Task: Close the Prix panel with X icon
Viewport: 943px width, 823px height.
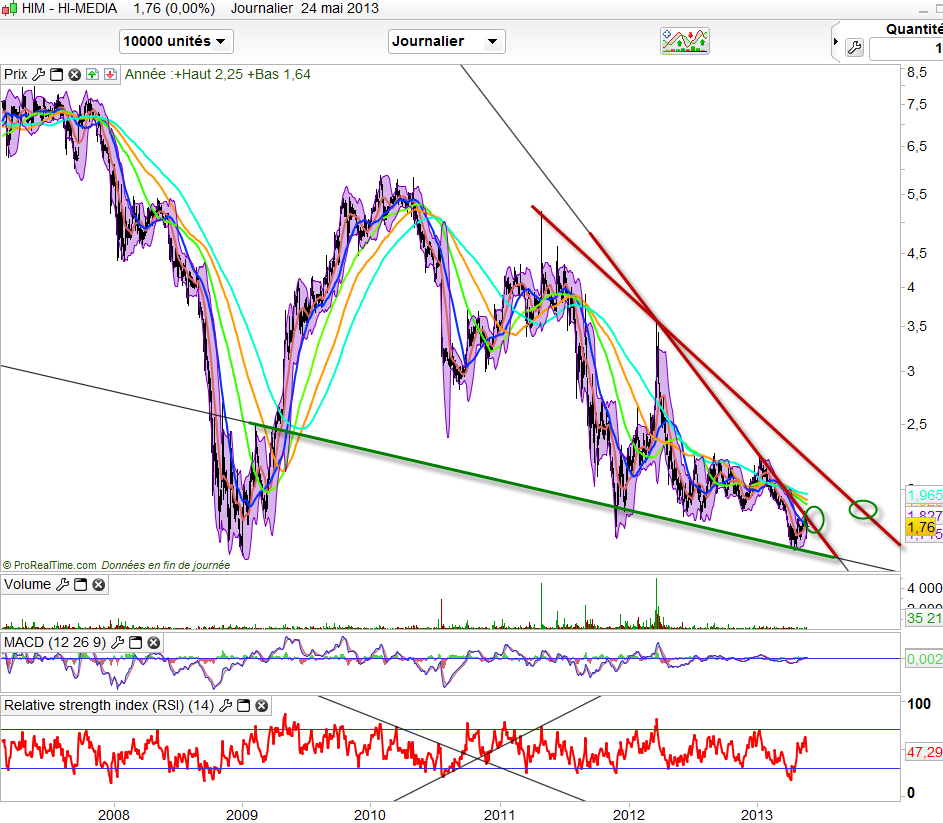Action: 73,74
